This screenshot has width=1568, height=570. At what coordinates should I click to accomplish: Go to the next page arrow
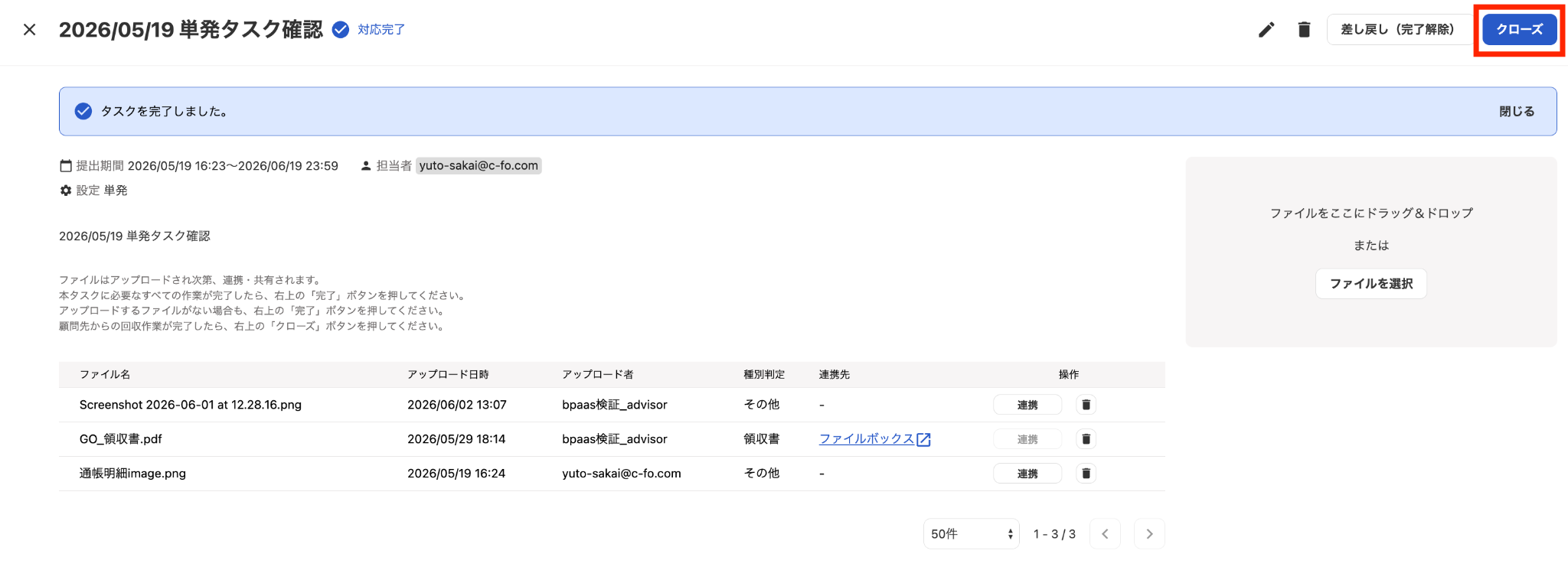click(x=1149, y=534)
